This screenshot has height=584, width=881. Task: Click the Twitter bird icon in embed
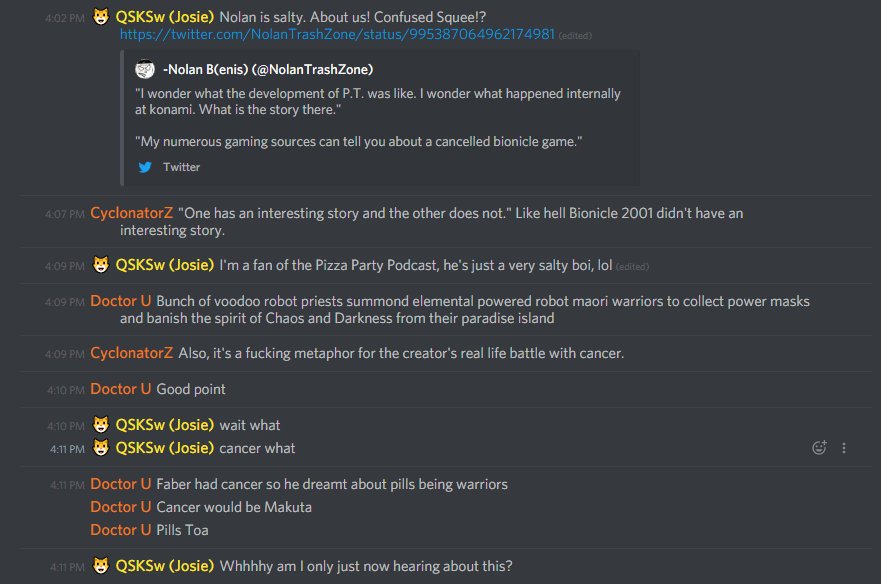click(x=145, y=167)
